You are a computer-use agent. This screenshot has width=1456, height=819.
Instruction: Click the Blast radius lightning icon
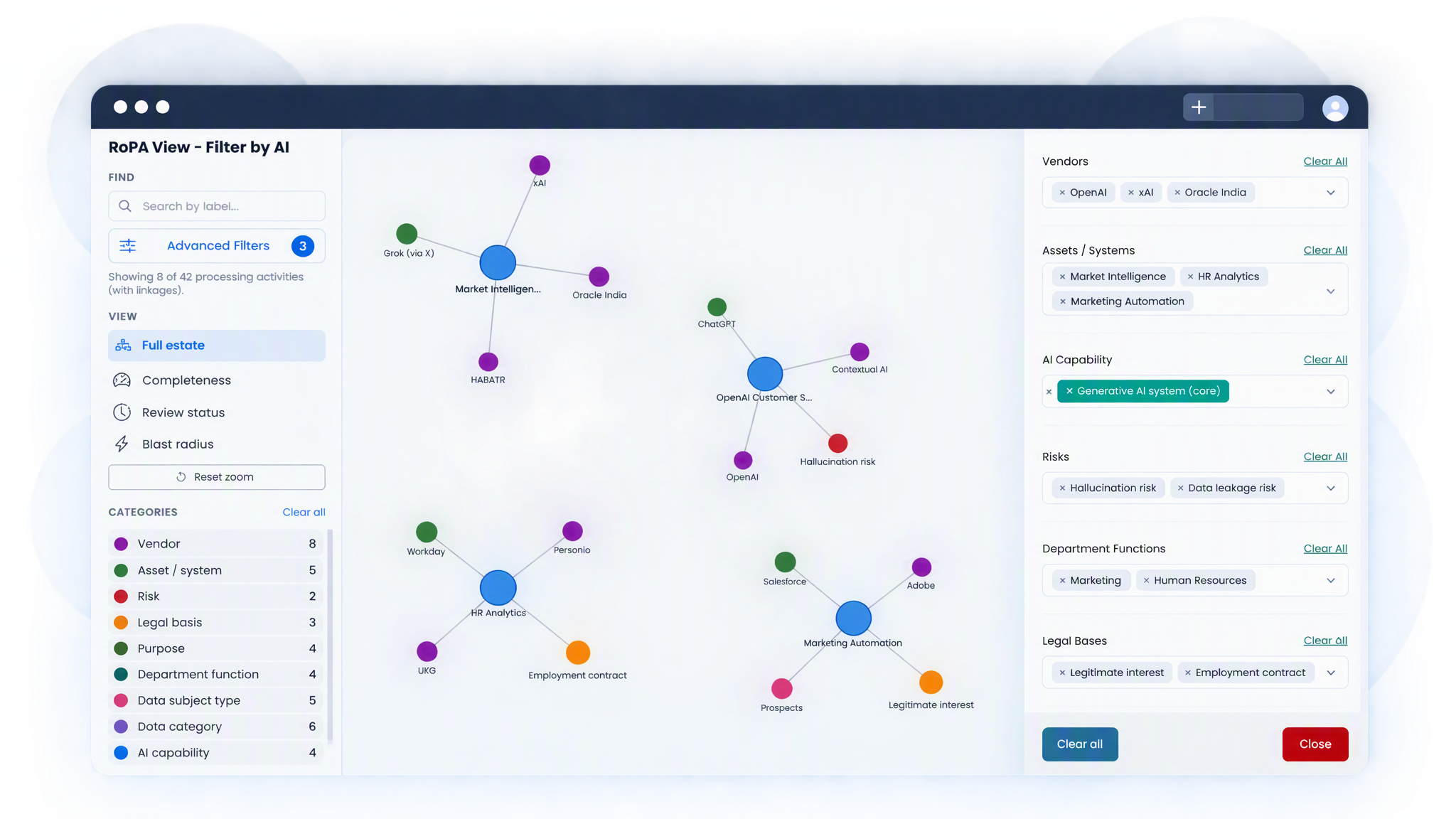(x=122, y=444)
